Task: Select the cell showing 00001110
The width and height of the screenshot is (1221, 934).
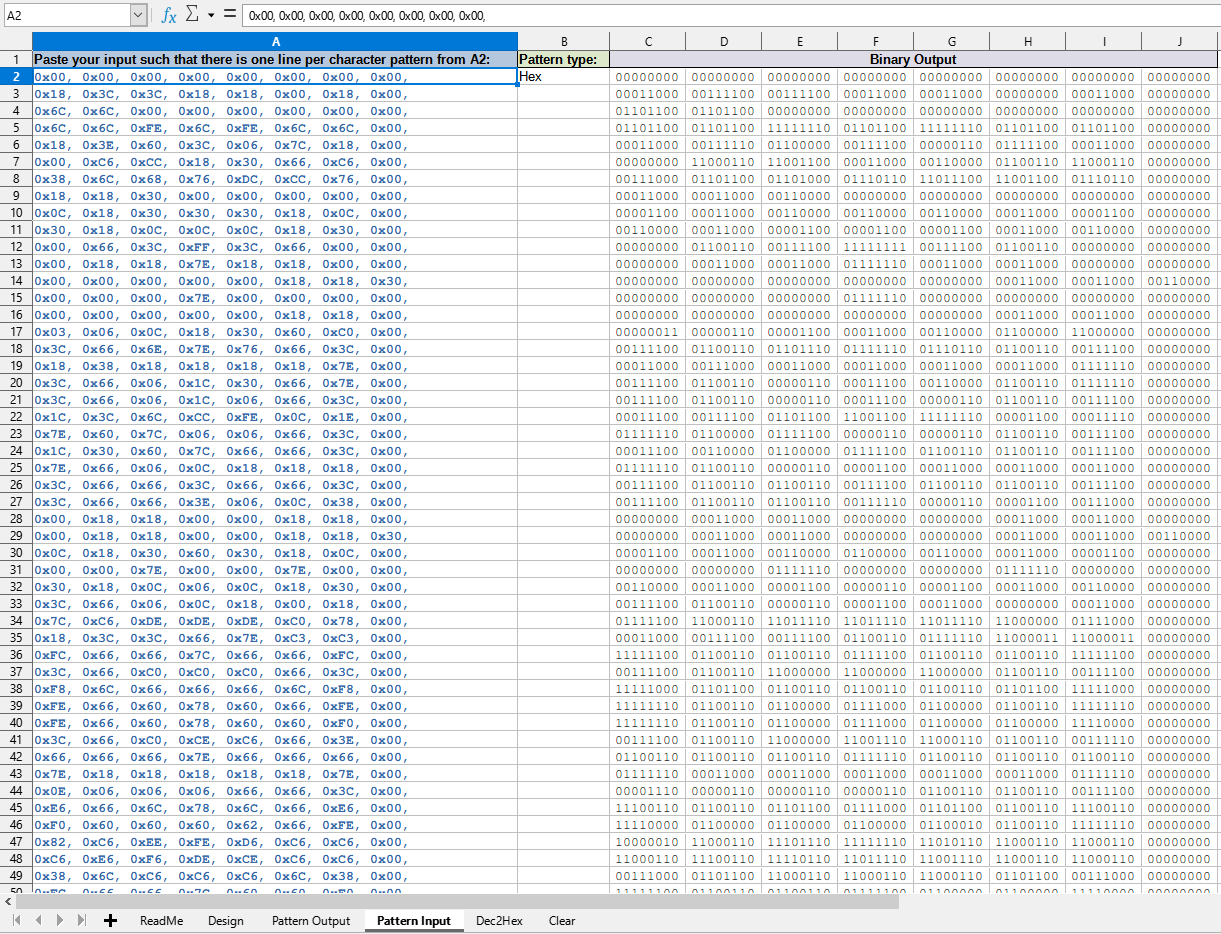Action: 648,790
